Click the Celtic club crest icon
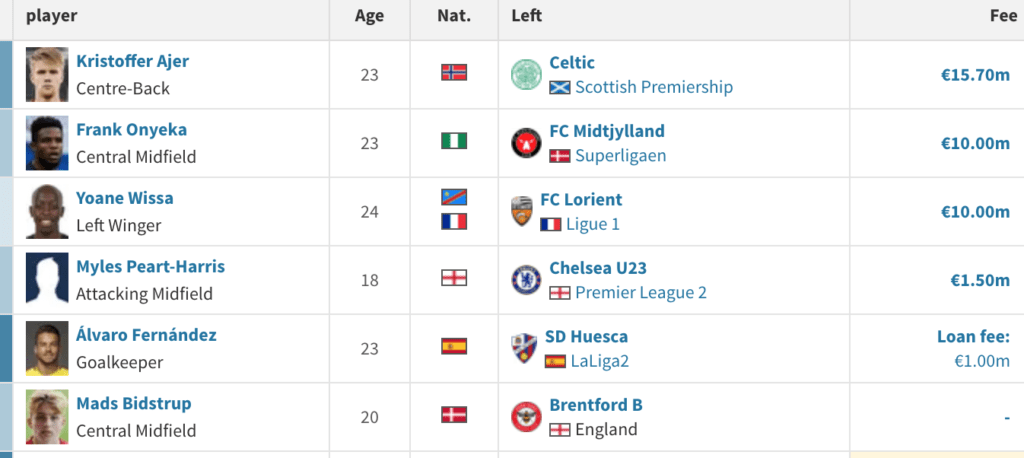Screen dimensions: 1024x458 526,74
